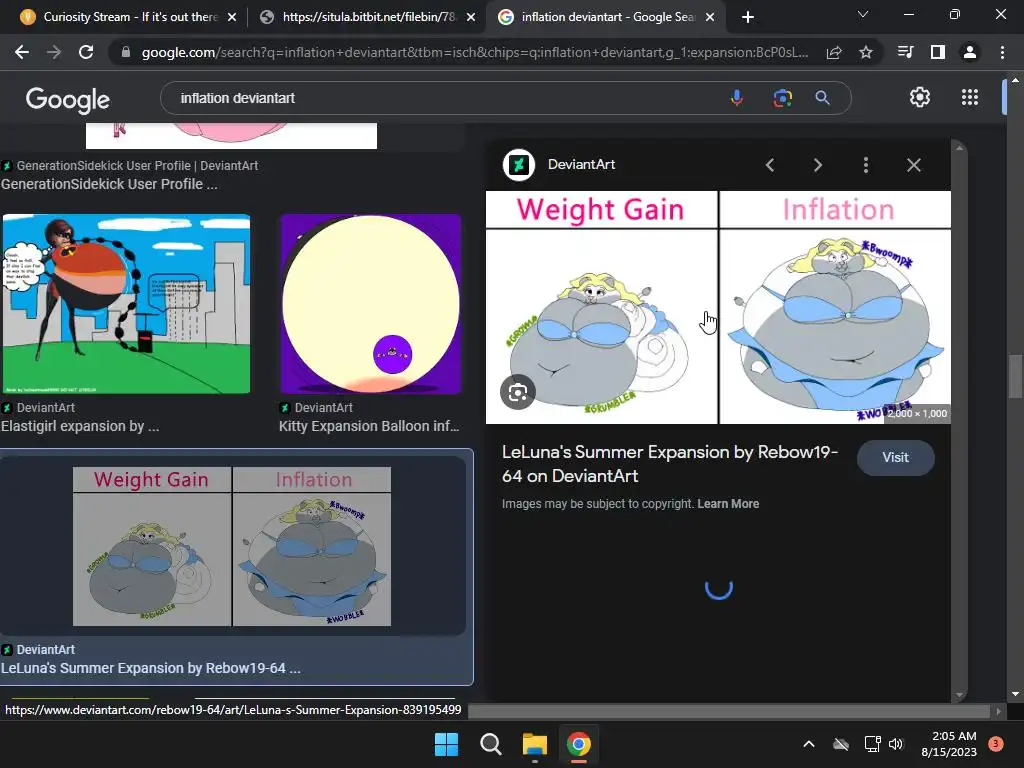
Task: Search by image with Google Lens
Action: point(782,98)
